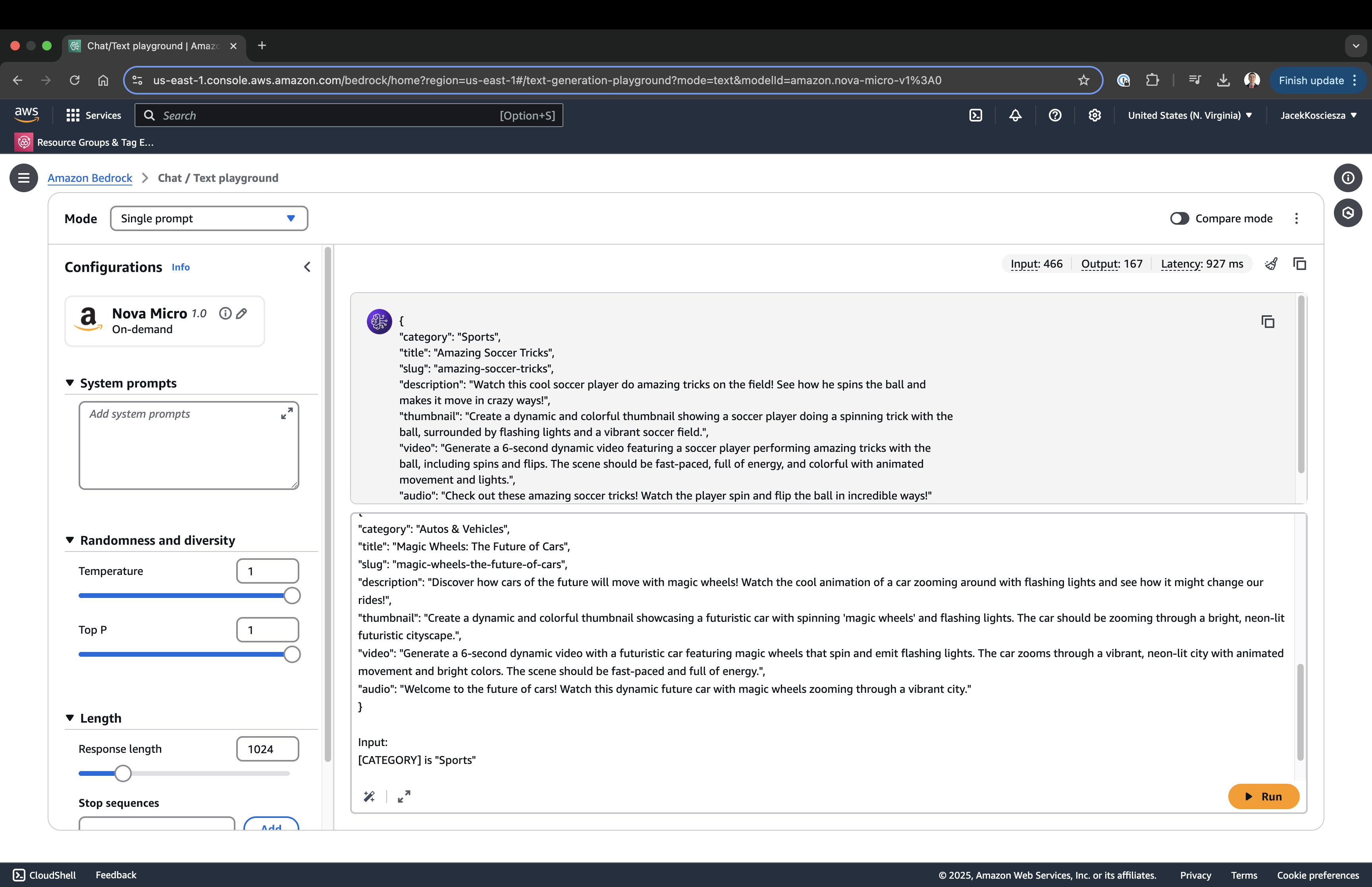Screen dimensions: 1372x887
Task: Click the Output: 167 token count
Action: click(1112, 264)
